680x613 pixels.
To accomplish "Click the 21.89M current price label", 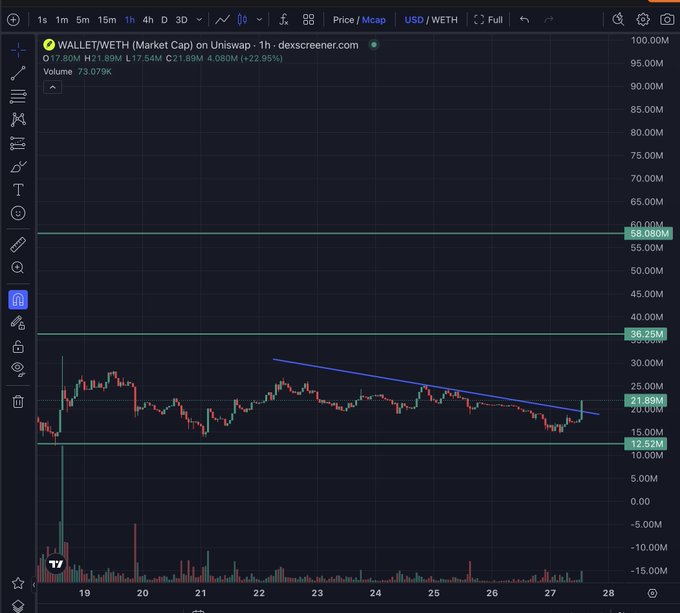I will coord(646,401).
